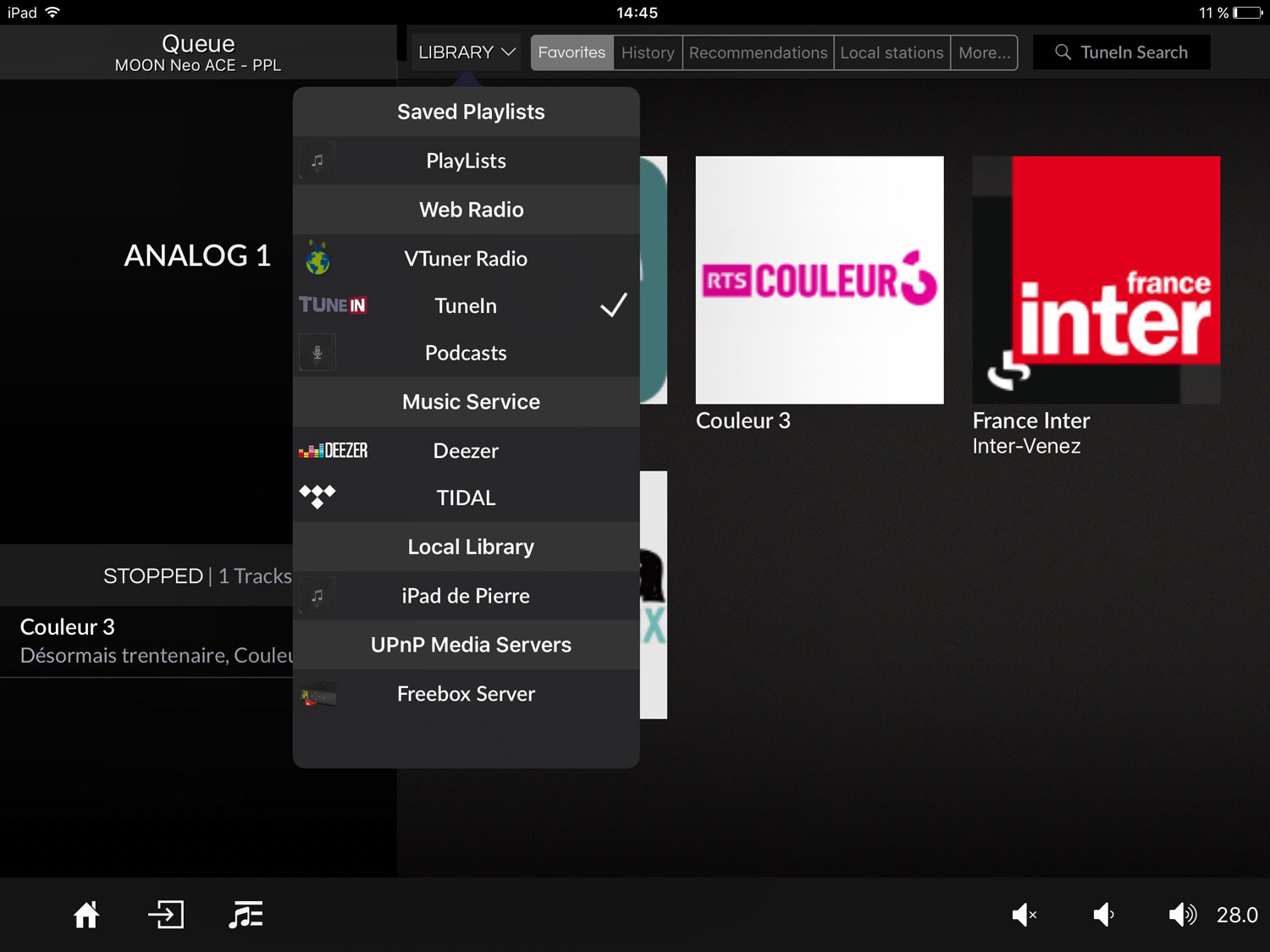Image resolution: width=1270 pixels, height=952 pixels.
Task: Choose Deezer music service
Action: 466,451
